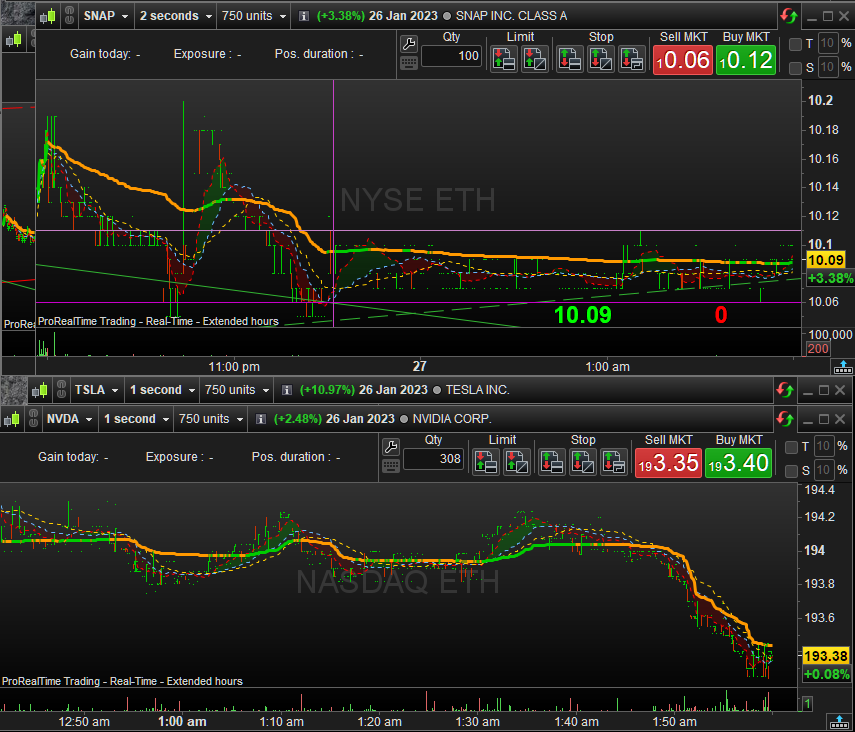Click the S percent field in NVDA panel
855x732 pixels.
click(823, 470)
